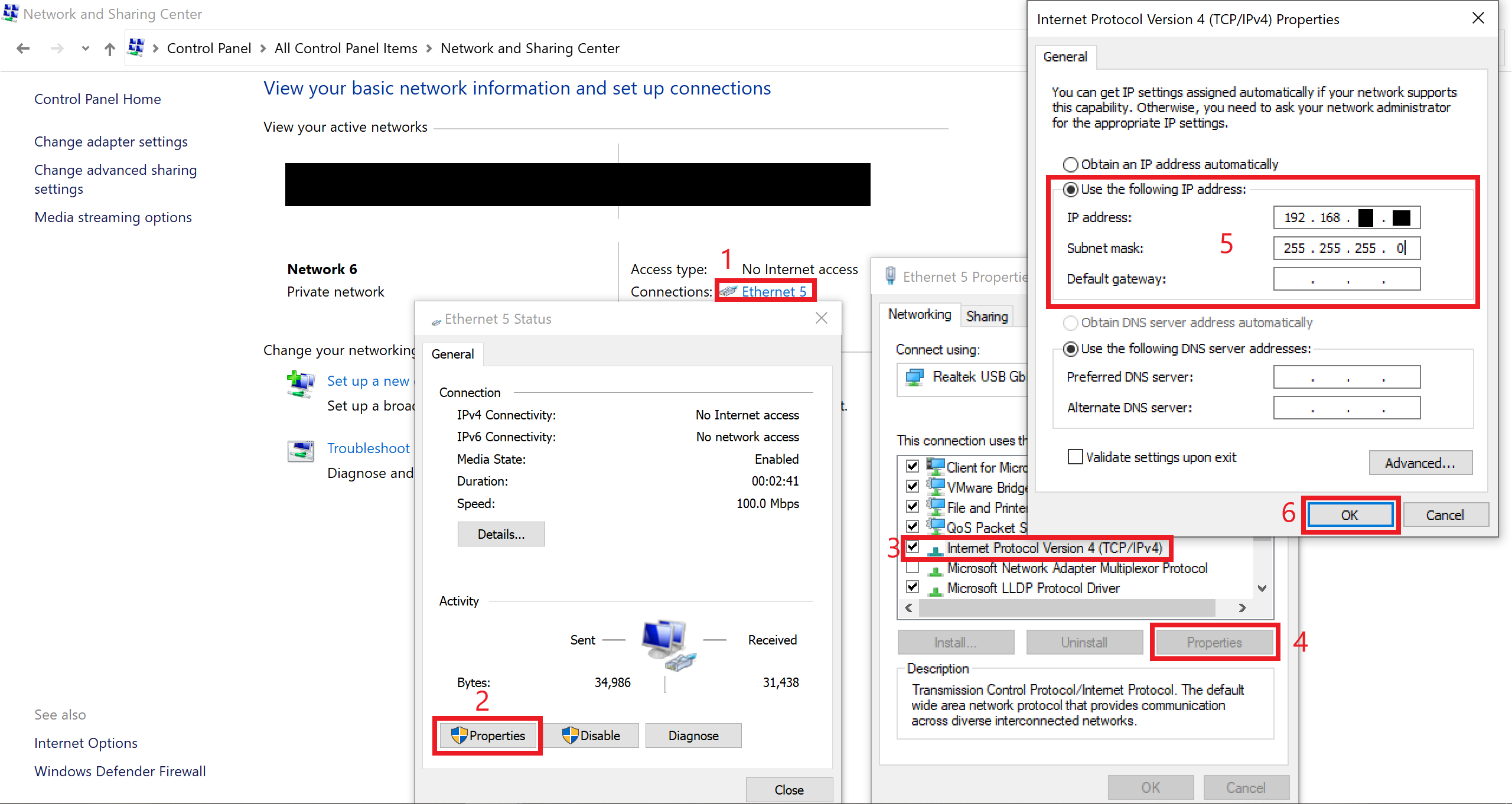Click the Client for Microsoft Networks icon
The image size is (1512, 804).
[x=936, y=467]
